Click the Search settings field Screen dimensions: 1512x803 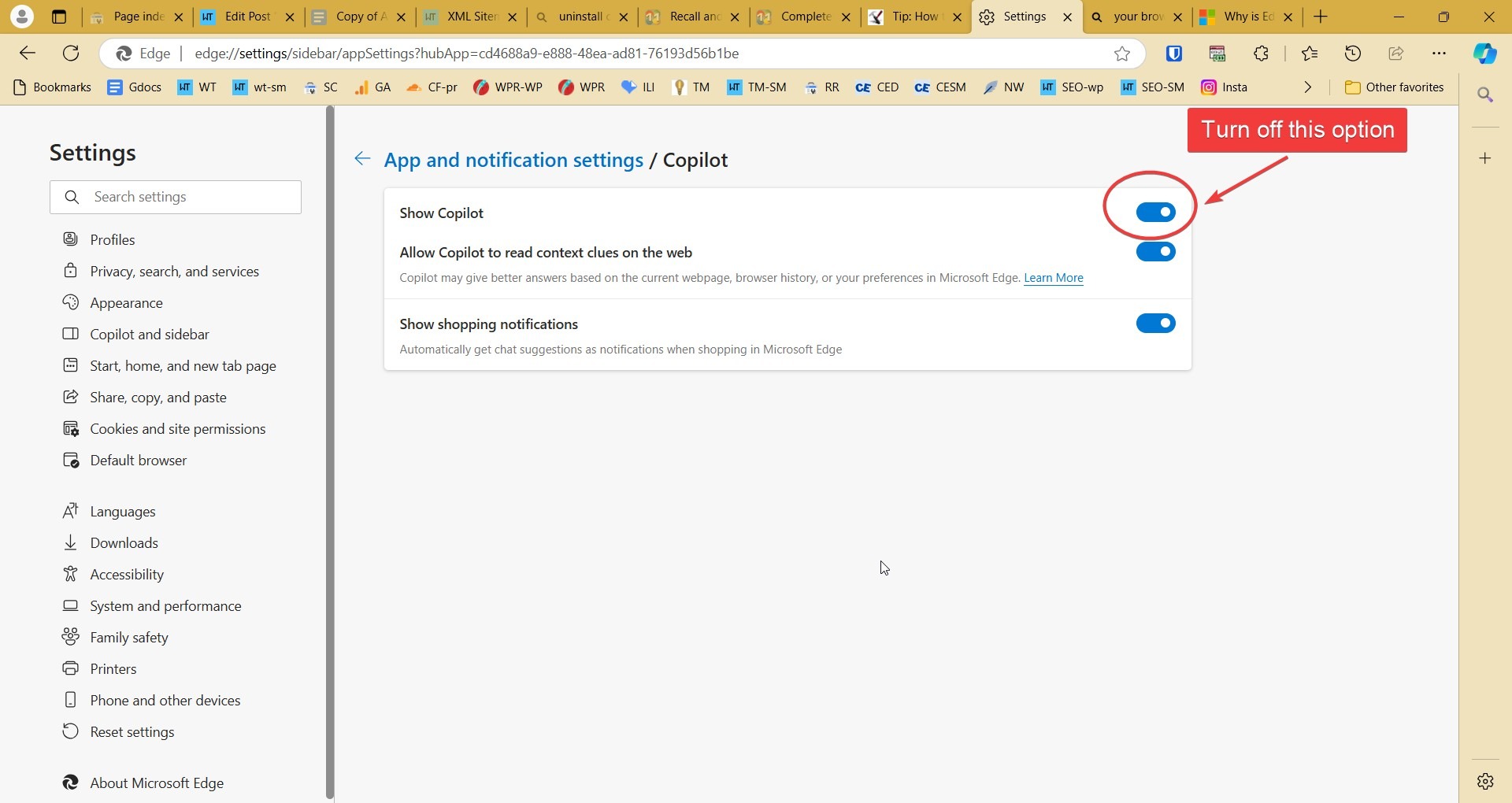(x=176, y=197)
